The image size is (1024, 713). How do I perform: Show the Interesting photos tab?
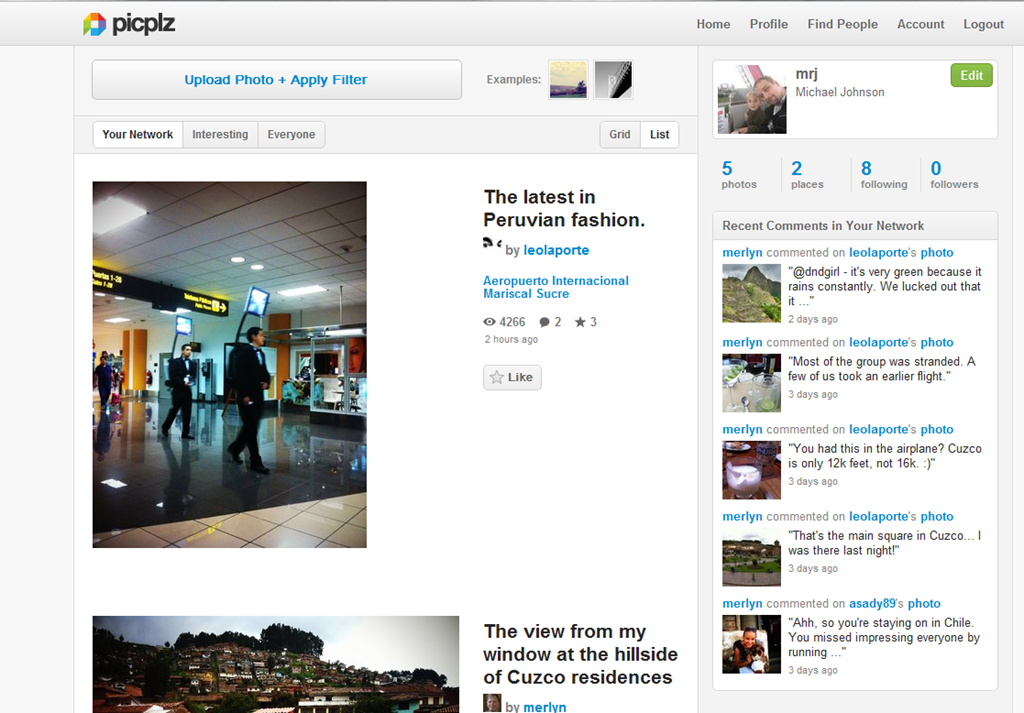(220, 135)
